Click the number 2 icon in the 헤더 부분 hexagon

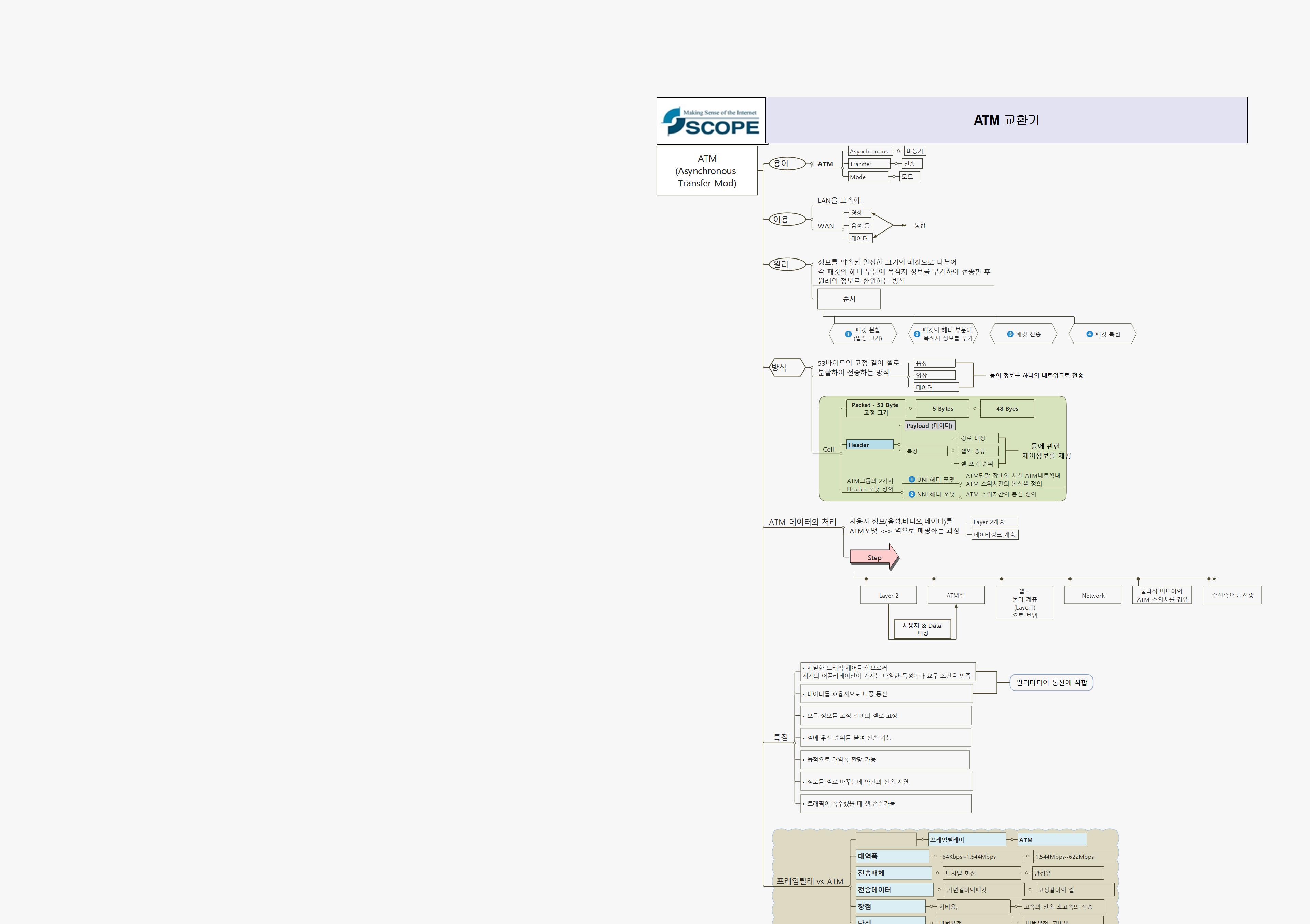click(917, 334)
